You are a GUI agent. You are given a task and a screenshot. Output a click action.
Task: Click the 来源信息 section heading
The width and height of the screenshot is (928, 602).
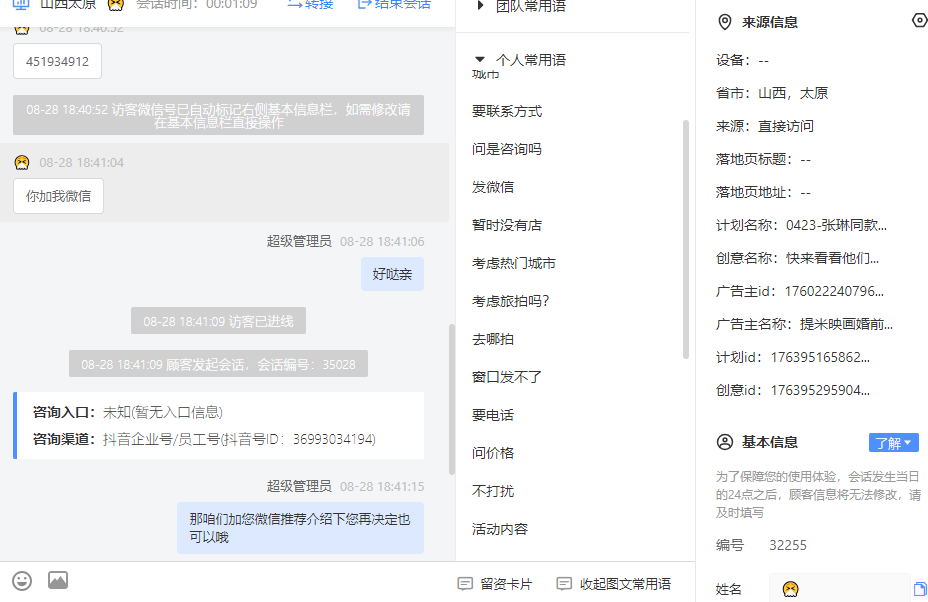tap(770, 22)
